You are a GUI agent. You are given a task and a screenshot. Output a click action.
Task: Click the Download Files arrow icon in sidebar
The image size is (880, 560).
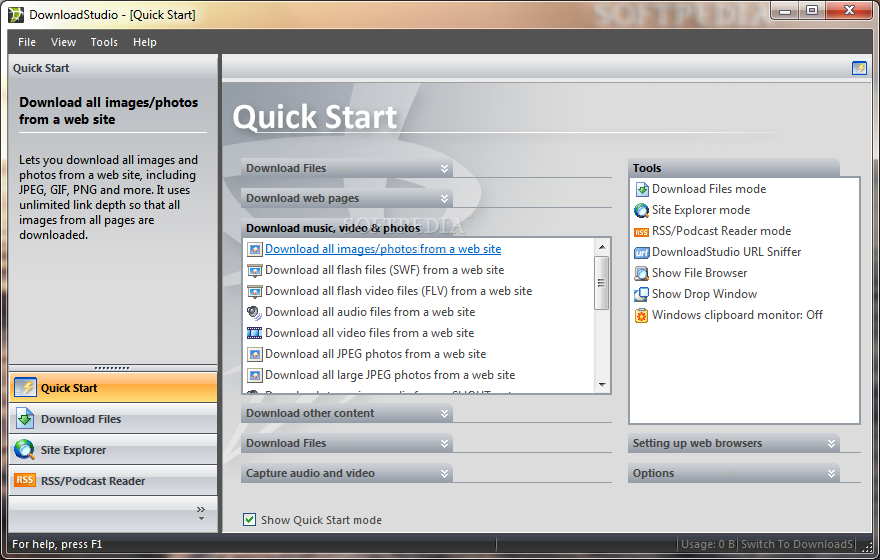25,419
